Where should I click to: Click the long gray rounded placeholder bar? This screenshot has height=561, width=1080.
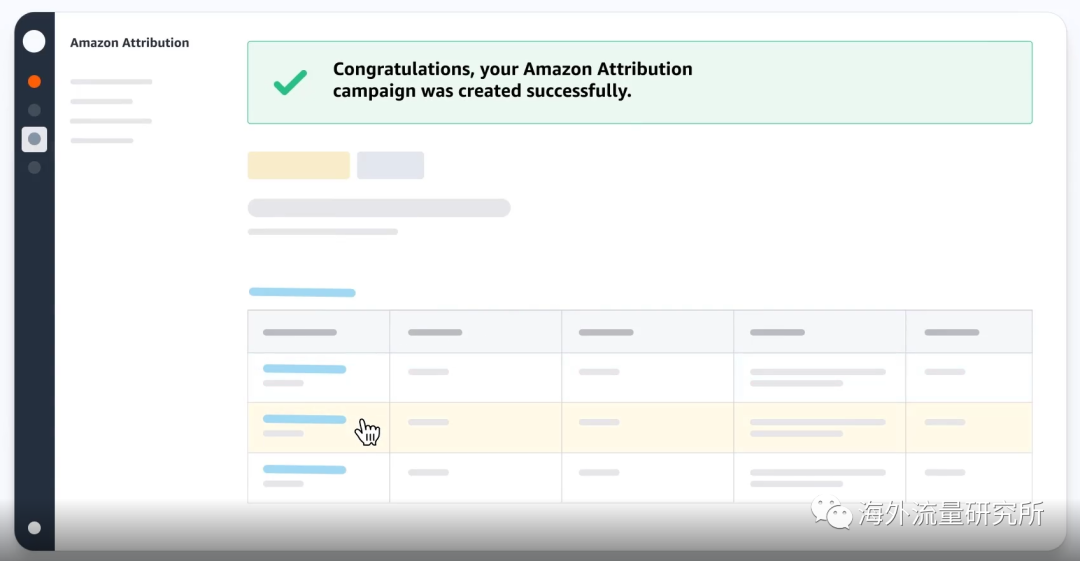(x=379, y=208)
